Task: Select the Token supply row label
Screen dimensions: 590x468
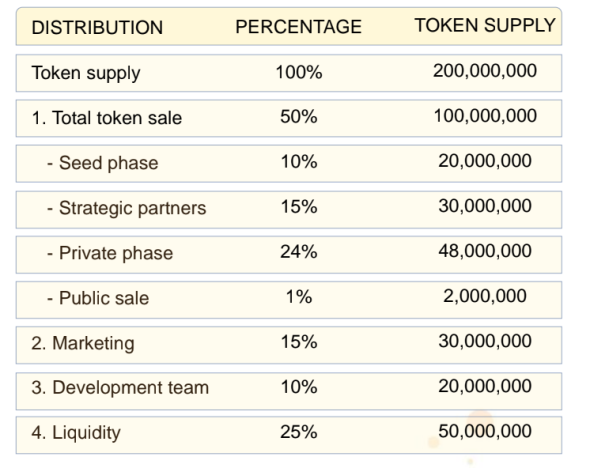Action: [86, 73]
